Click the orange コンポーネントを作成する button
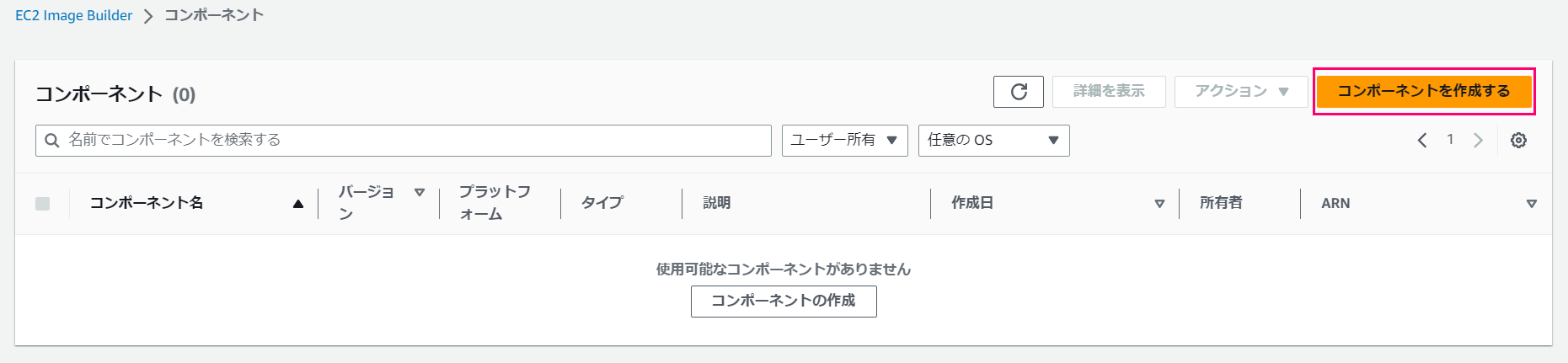The height and width of the screenshot is (363, 1568). pyautogui.click(x=1424, y=91)
